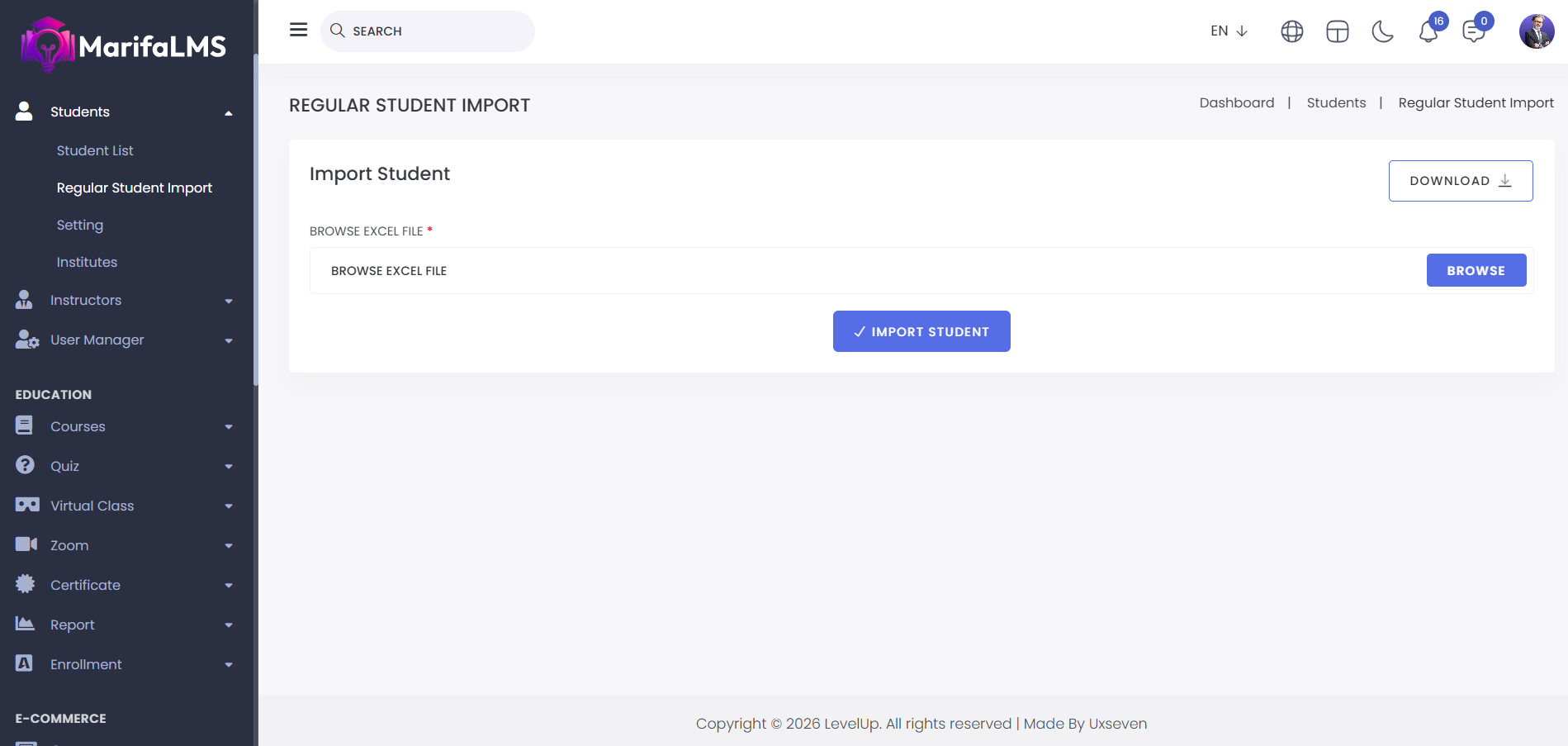Click the Import Student button
The height and width of the screenshot is (746, 1568).
pos(921,331)
